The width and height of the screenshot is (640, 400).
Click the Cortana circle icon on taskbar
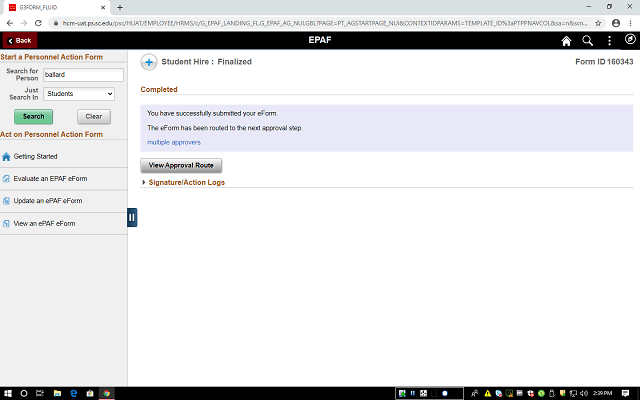click(x=24, y=393)
